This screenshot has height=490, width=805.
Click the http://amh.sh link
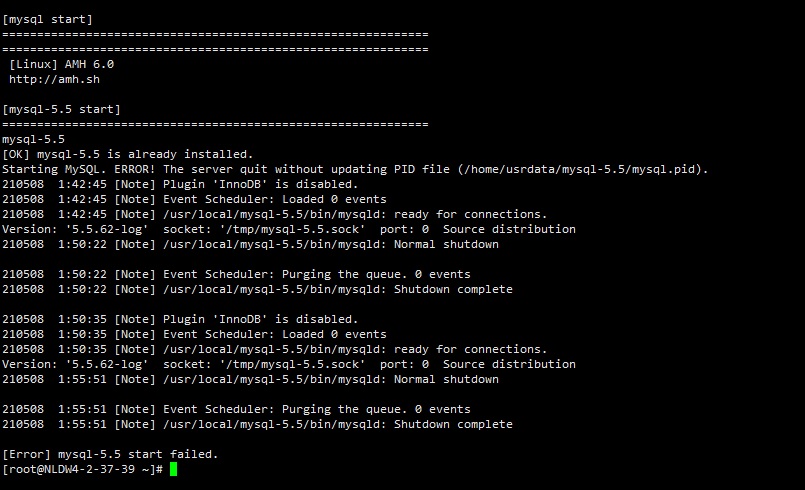pyautogui.click(x=54, y=79)
